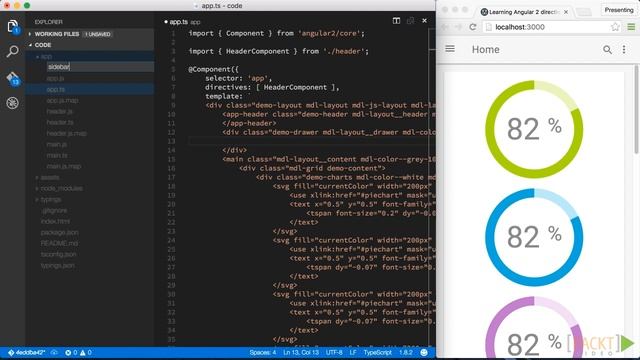Change LF end of line sequence
The image size is (640, 360).
[x=353, y=353]
